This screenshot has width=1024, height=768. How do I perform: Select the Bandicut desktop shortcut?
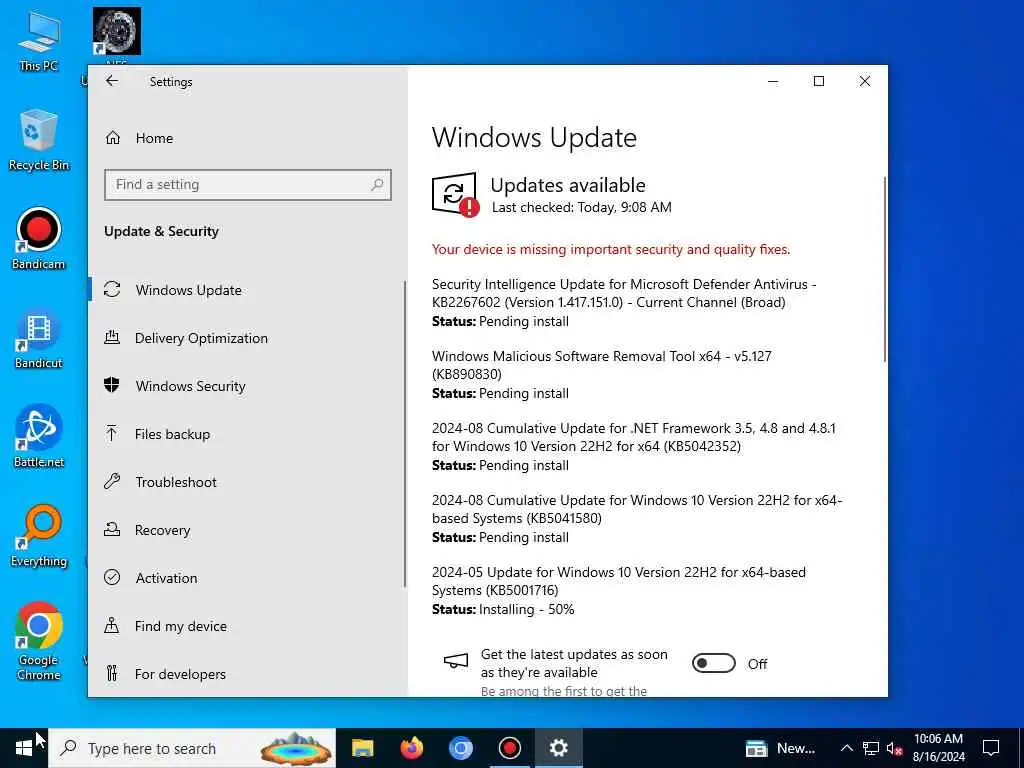pos(39,338)
